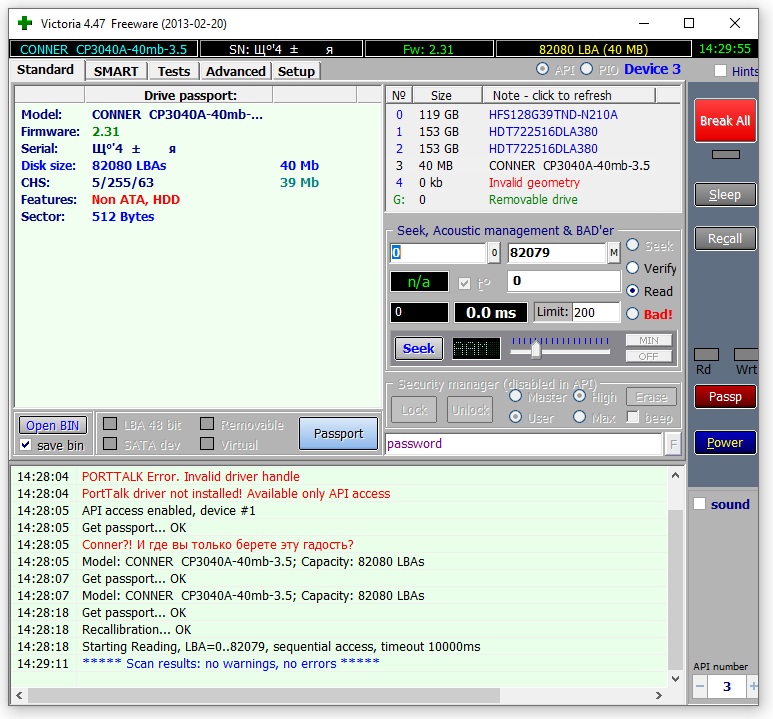Click log horizontal scroll right arrow
Viewport: 773px width, 719px height.
pyautogui.click(x=659, y=695)
